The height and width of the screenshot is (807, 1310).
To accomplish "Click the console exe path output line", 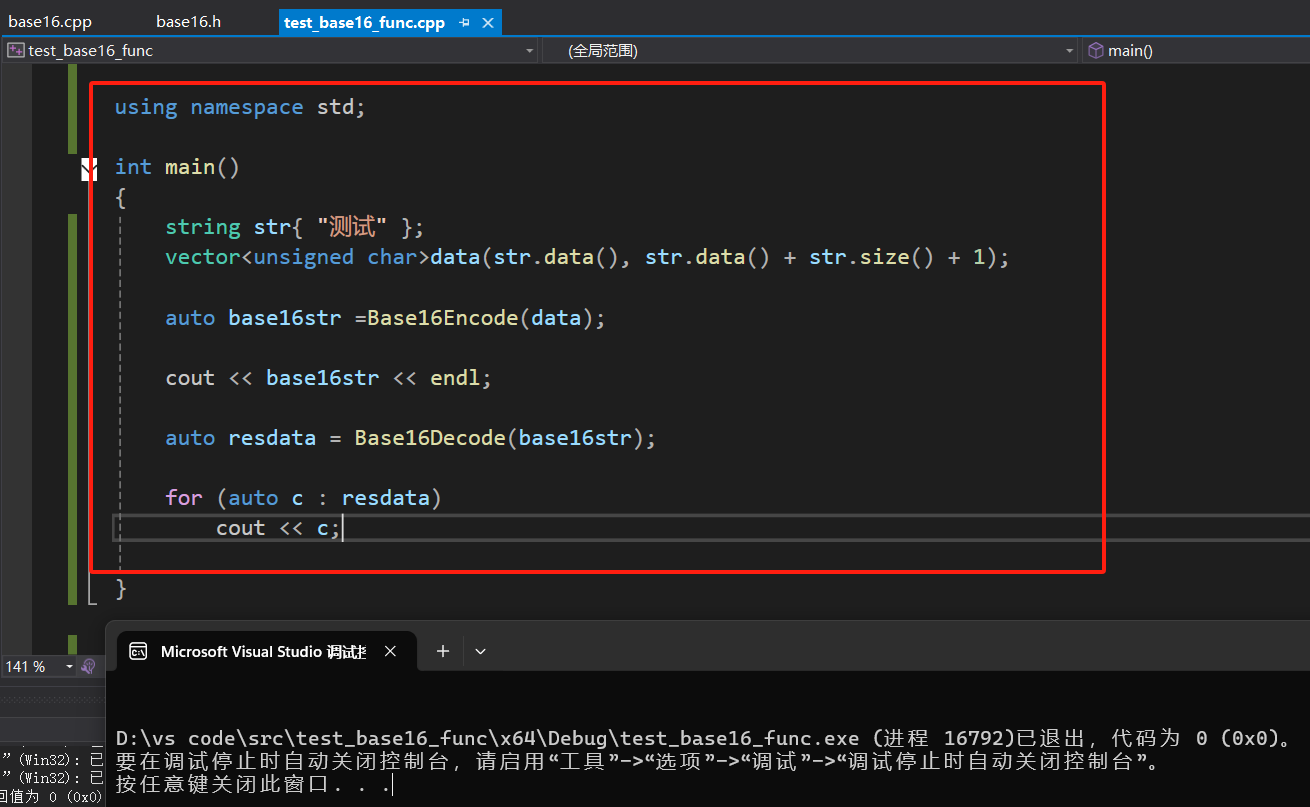I will pos(704,738).
